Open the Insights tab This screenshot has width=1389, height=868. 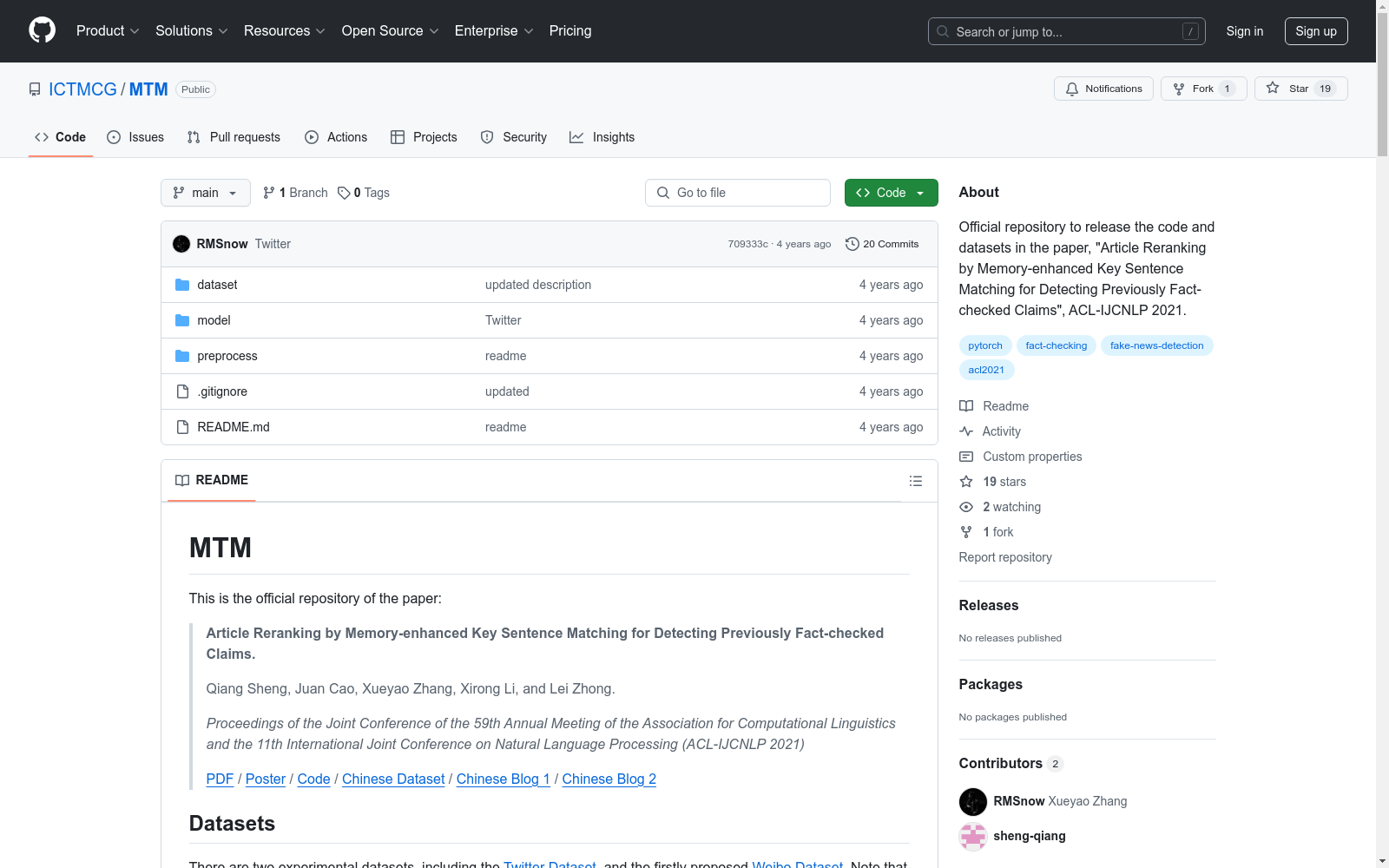[x=602, y=137]
